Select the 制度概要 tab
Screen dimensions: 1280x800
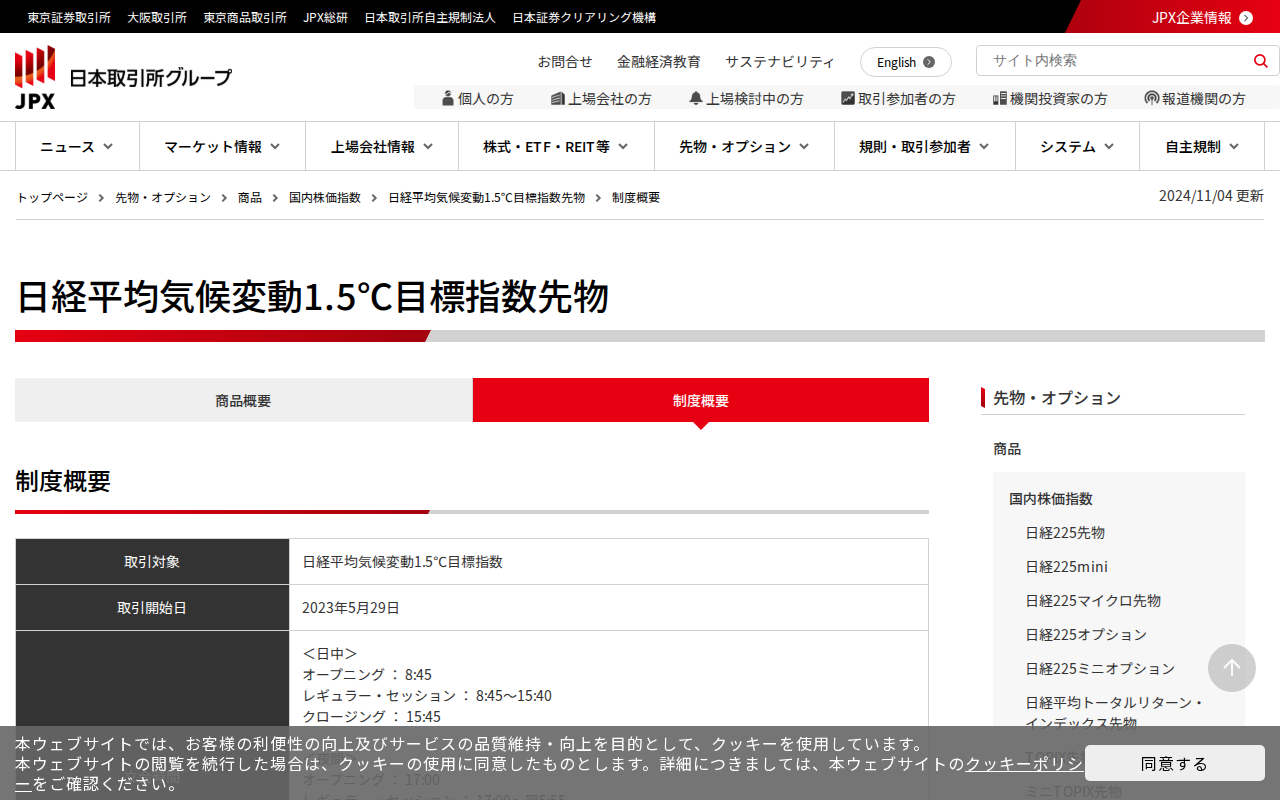point(701,400)
